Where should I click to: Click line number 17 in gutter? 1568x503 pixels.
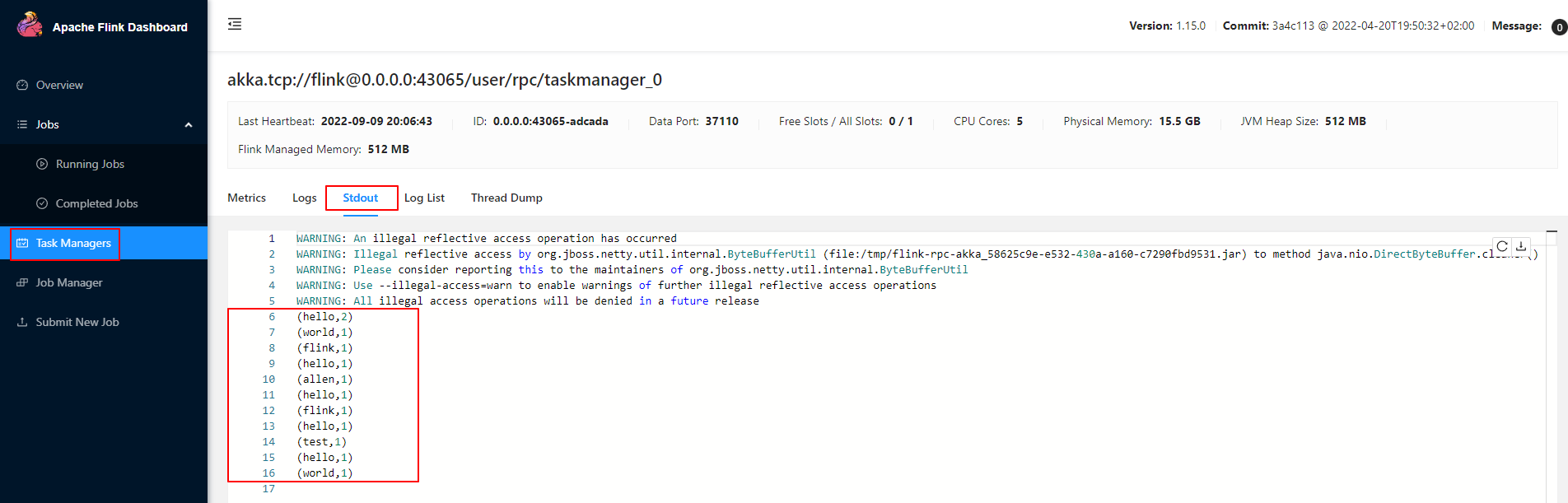pyautogui.click(x=268, y=488)
